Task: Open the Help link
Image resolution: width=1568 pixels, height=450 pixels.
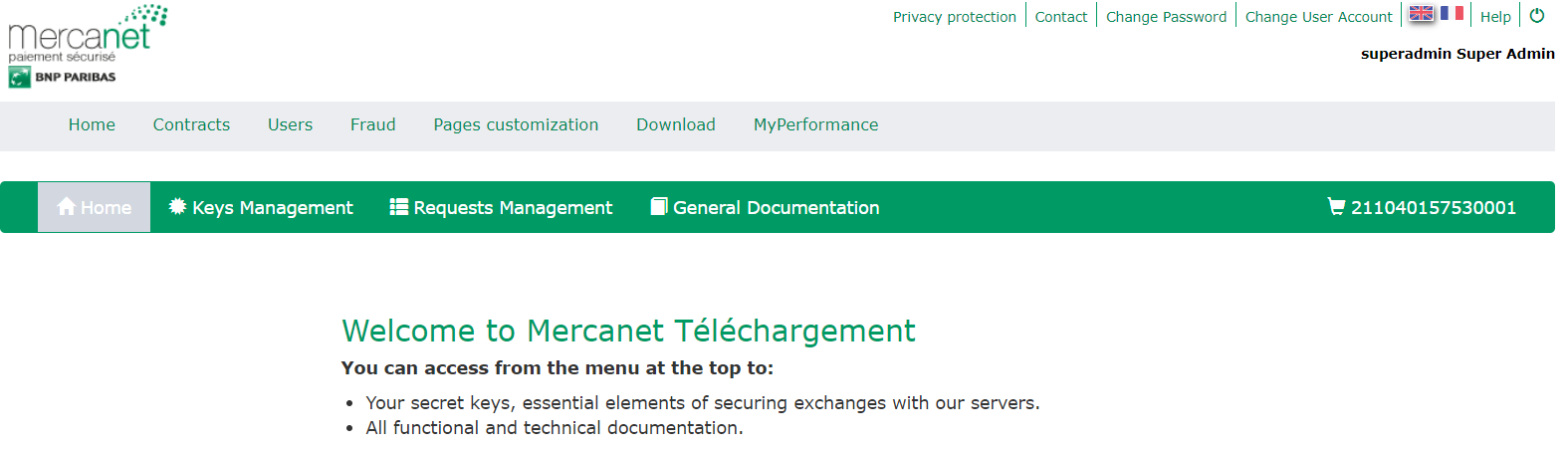Action: click(x=1494, y=17)
